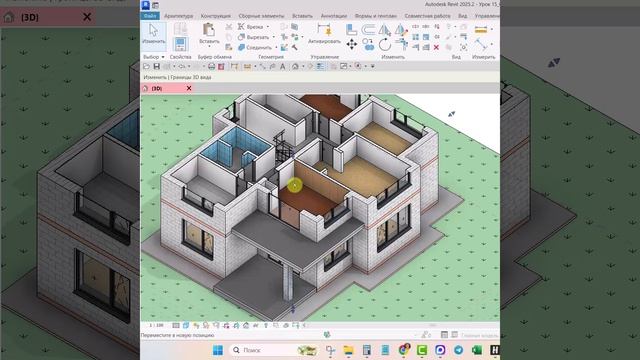Open Chrome from taskbar
The height and width of the screenshot is (360, 640).
[x=404, y=350]
